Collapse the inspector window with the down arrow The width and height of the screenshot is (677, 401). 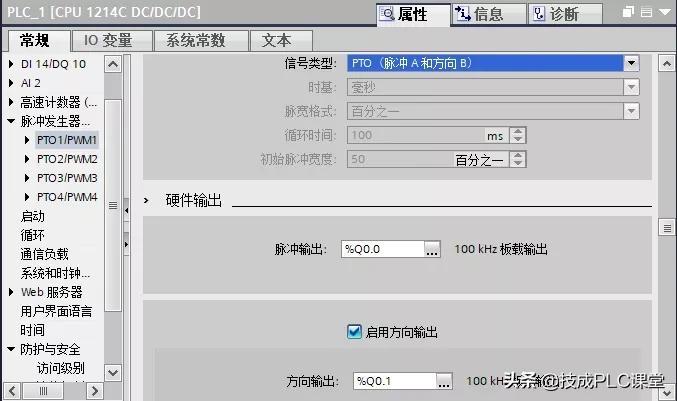tap(664, 12)
